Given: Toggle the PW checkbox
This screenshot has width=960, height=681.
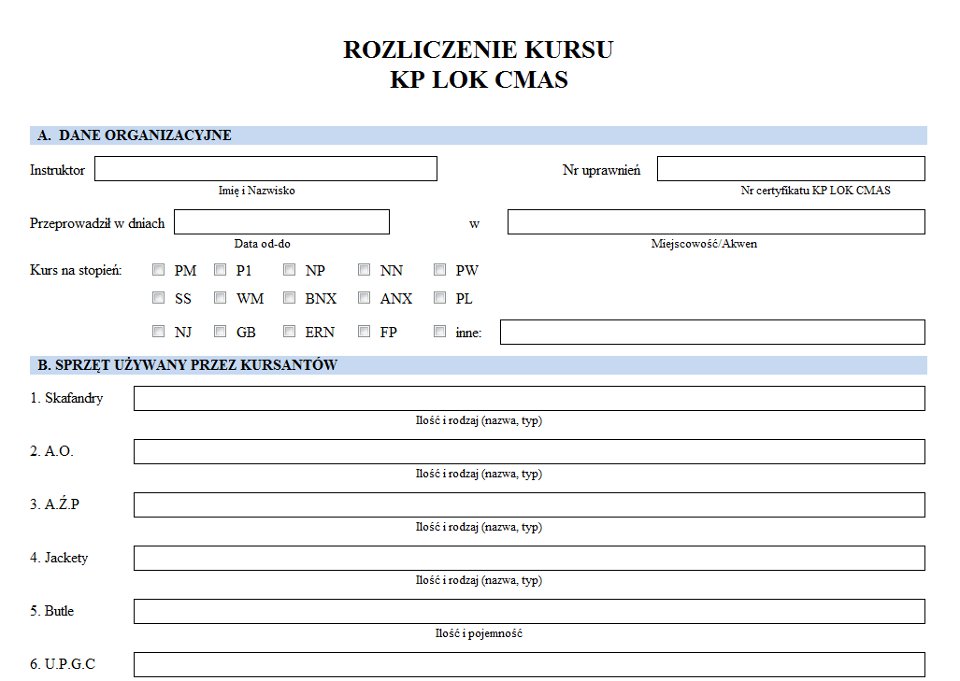Looking at the screenshot, I should pyautogui.click(x=440, y=270).
